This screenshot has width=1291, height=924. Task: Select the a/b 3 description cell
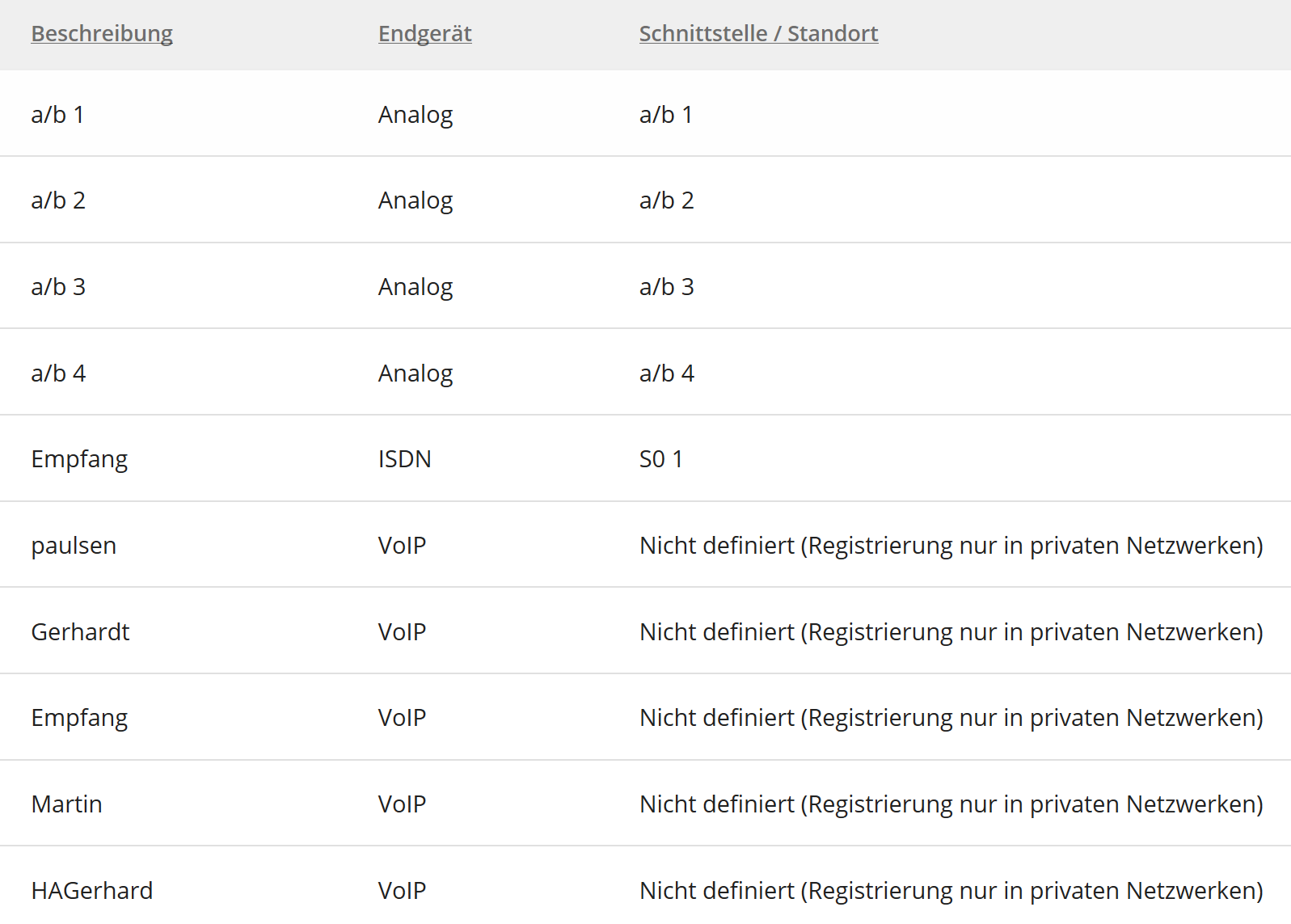tap(58, 287)
